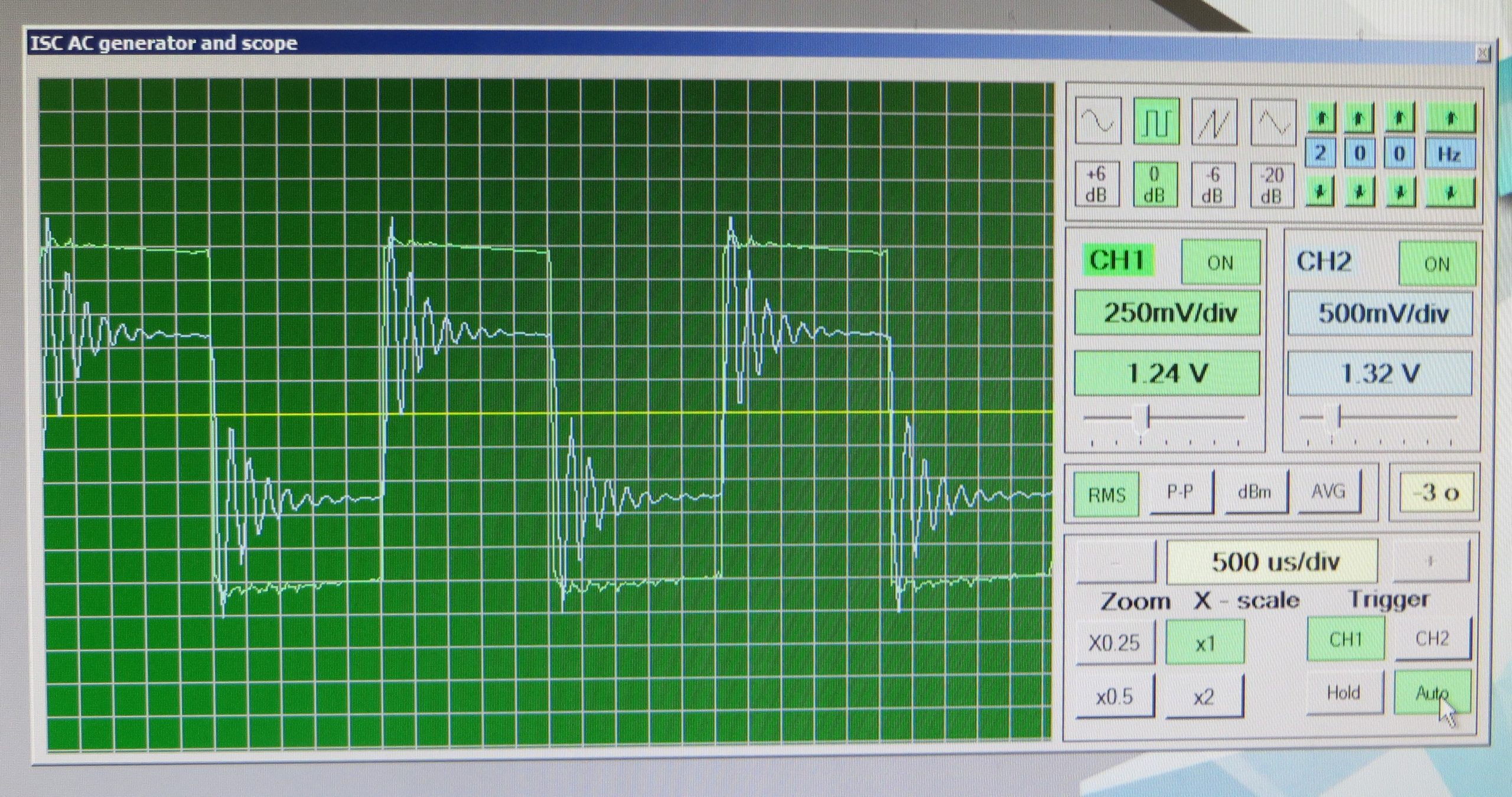The width and height of the screenshot is (1512, 797).
Task: Select +6 dB output level
Action: tap(1096, 184)
